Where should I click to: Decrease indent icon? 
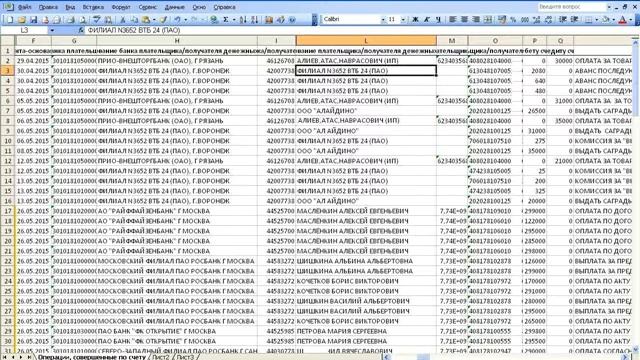(562, 20)
